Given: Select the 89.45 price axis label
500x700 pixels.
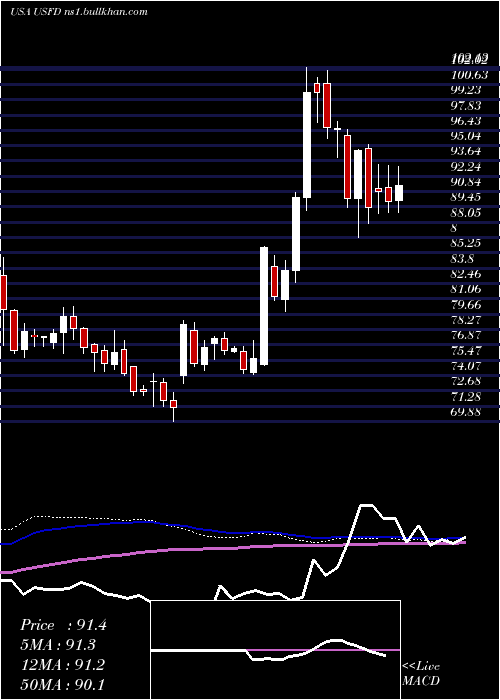Looking at the screenshot, I should 466,197.
